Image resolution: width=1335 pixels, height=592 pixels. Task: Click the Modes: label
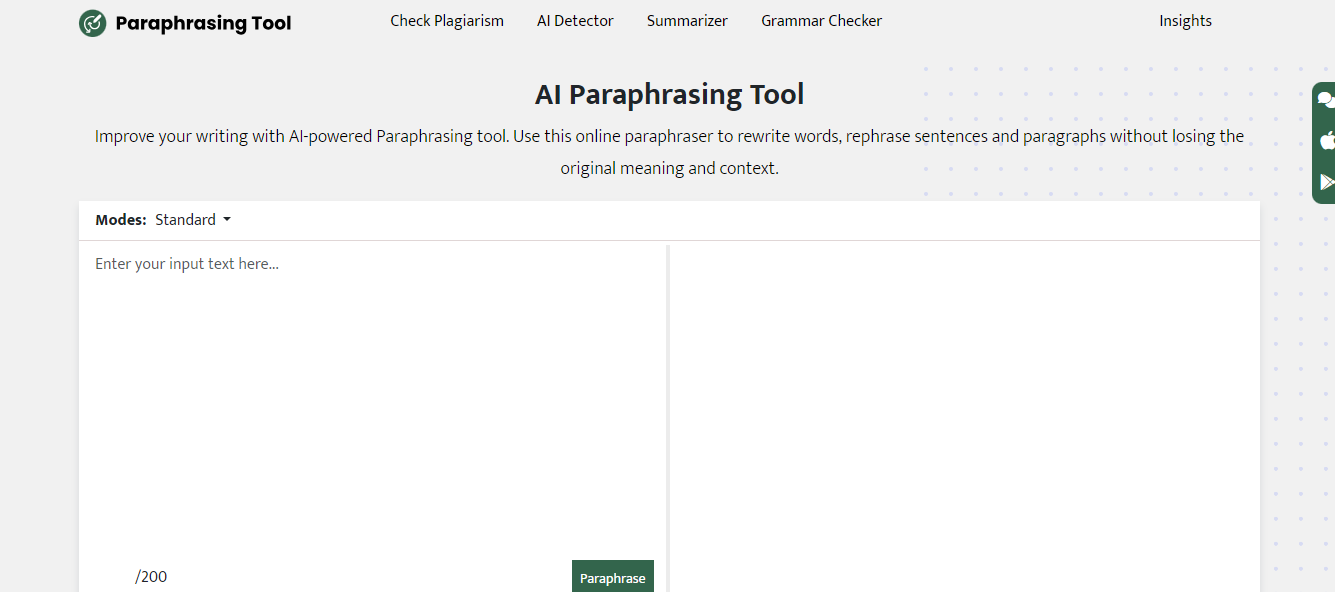tap(121, 220)
